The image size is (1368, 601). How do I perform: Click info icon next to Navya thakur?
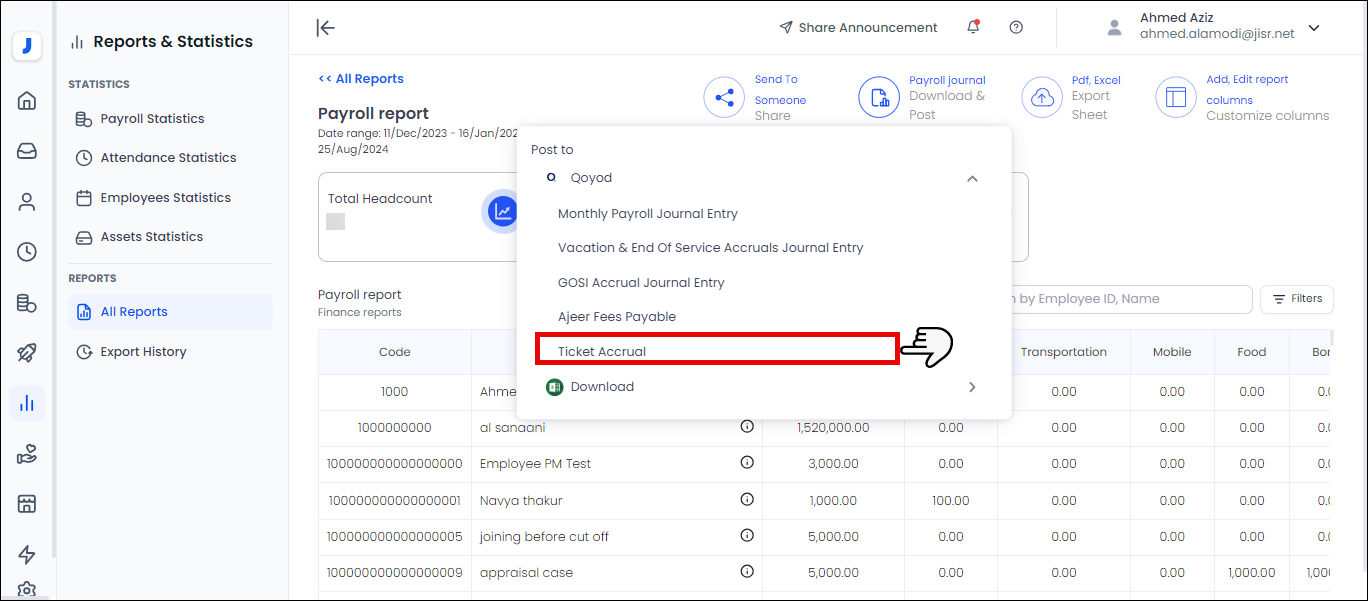click(747, 499)
